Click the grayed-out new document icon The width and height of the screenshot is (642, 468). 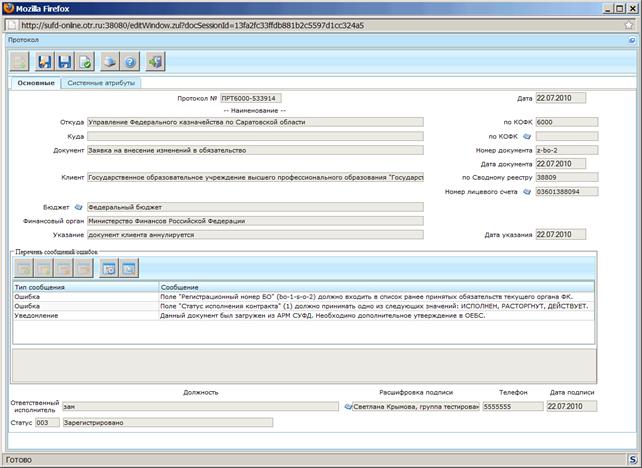coord(19,62)
